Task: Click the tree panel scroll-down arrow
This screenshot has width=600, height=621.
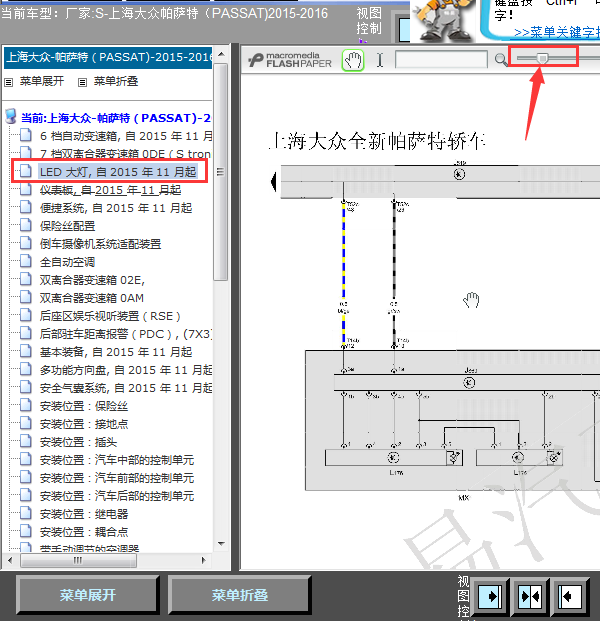Action: pos(221,544)
